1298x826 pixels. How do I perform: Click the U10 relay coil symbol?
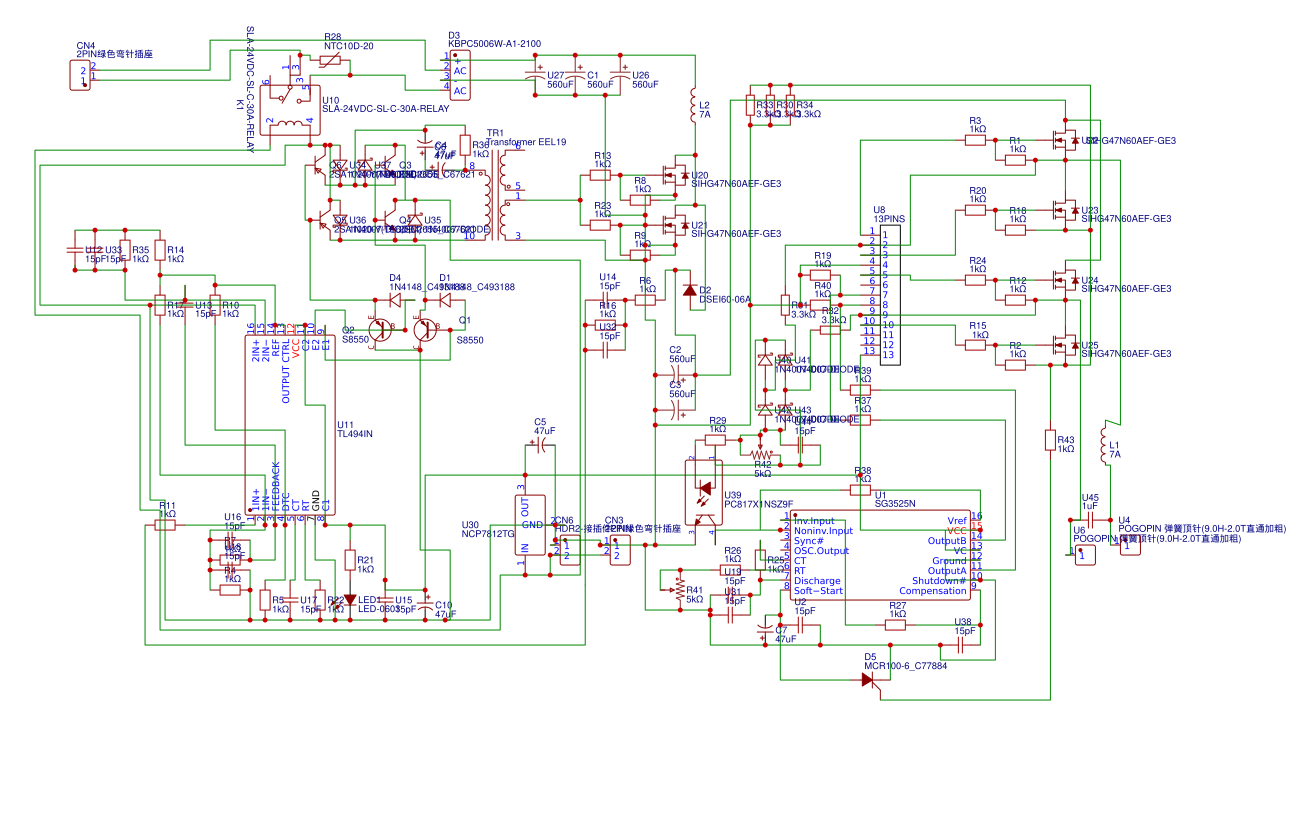[290, 124]
